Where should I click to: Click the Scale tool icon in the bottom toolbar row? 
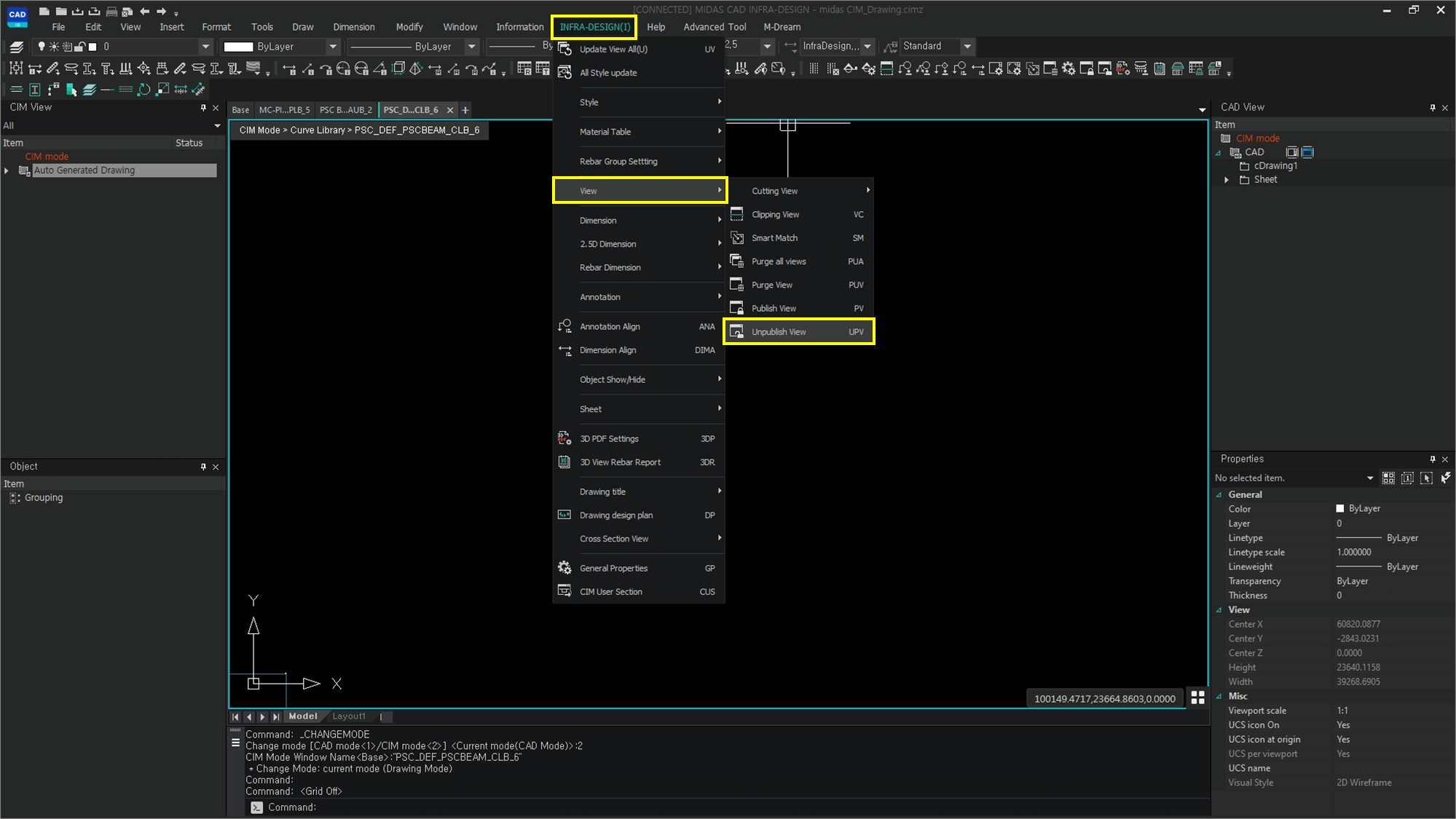pos(162,90)
